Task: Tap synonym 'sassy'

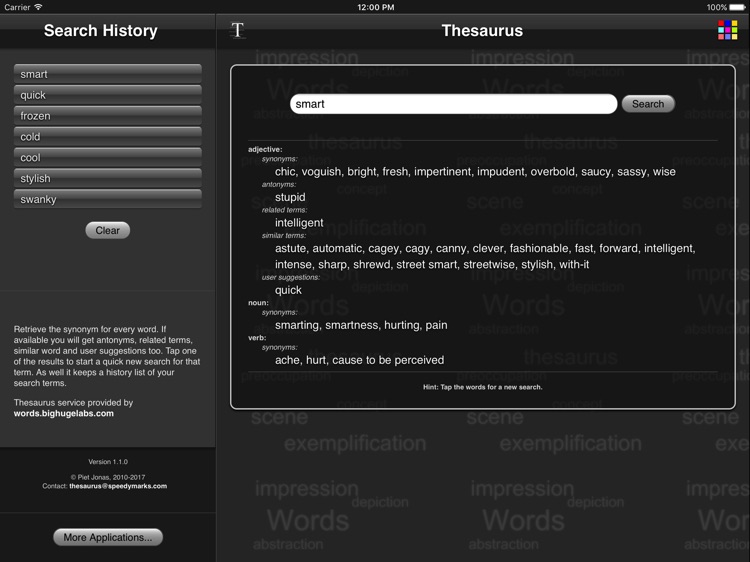Action: [631, 172]
